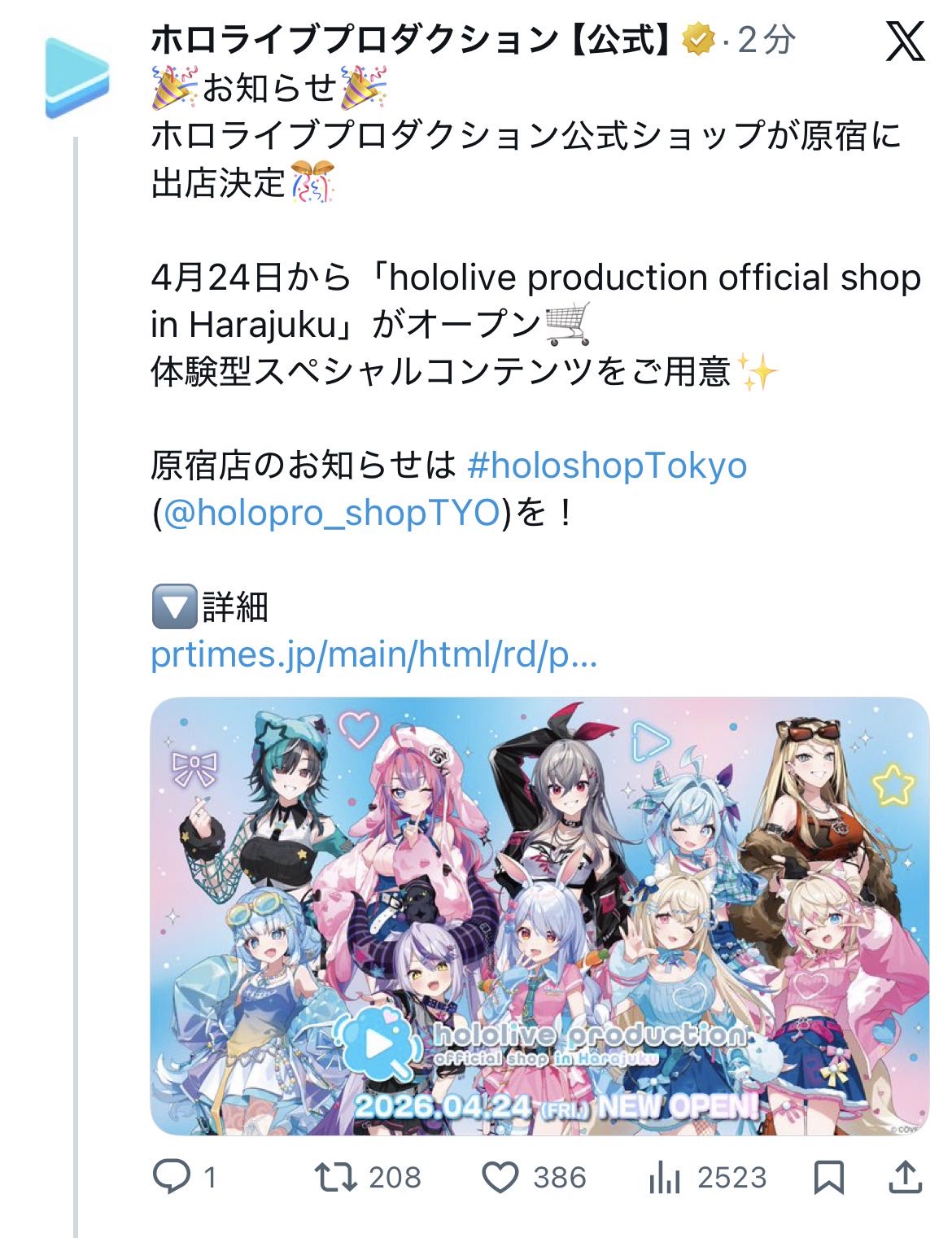Open replies via the comment bubble icon
This screenshot has width=952, height=1238.
point(171,1177)
